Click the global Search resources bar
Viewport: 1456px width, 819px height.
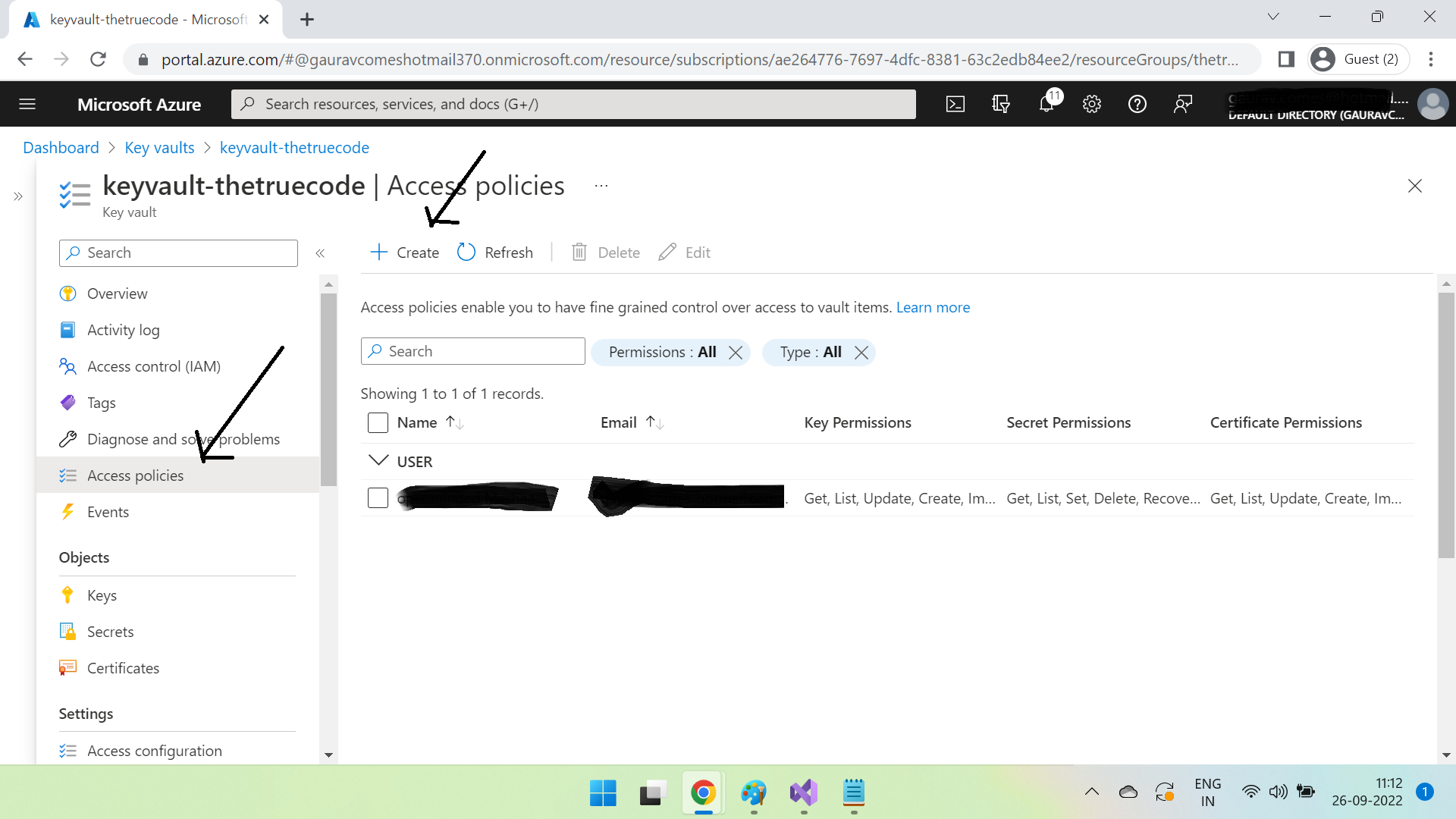click(x=573, y=104)
